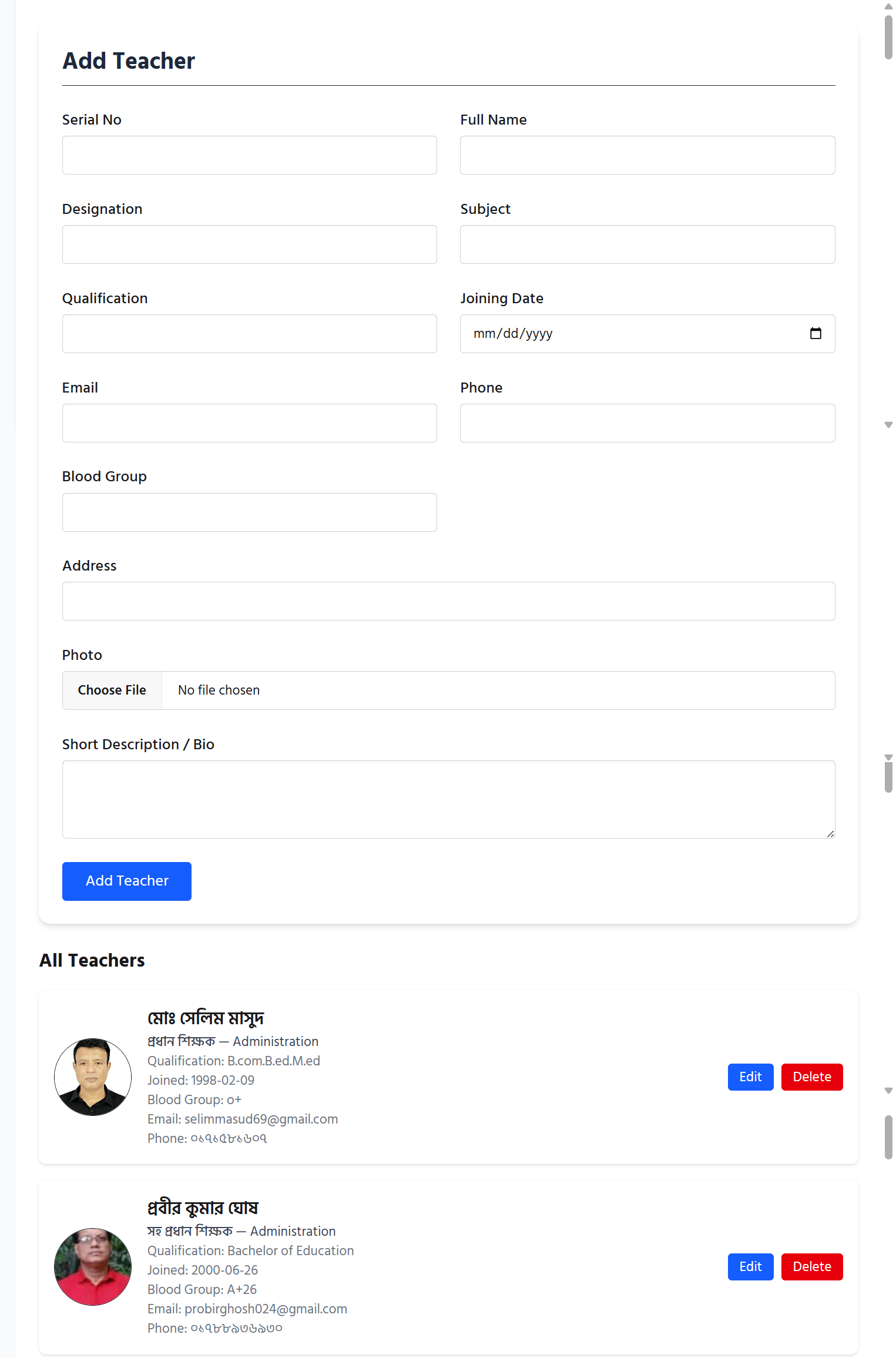Click 'Blood Group: o+' text

pyautogui.click(x=194, y=1099)
